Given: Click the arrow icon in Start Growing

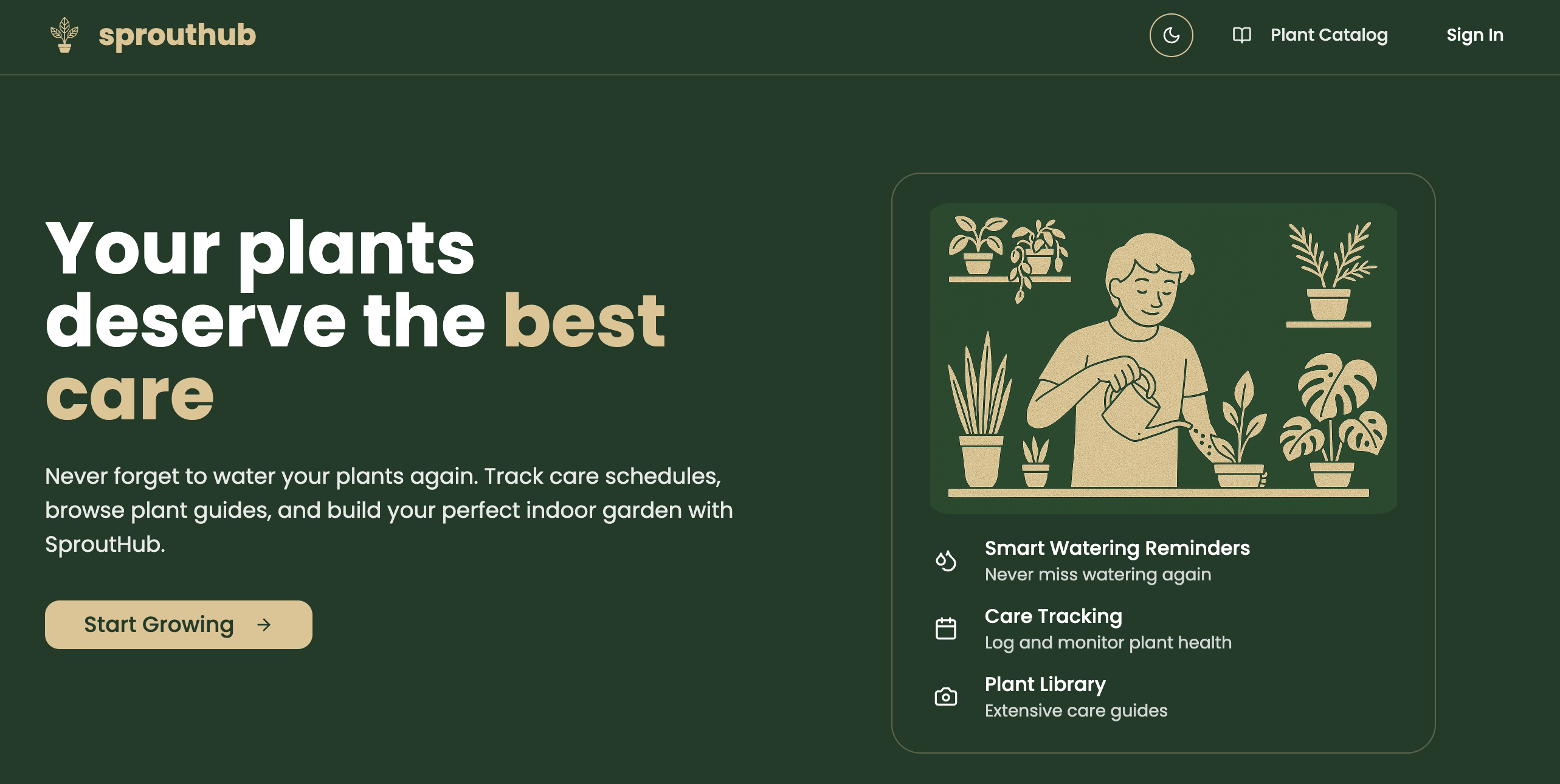Looking at the screenshot, I should click(264, 625).
